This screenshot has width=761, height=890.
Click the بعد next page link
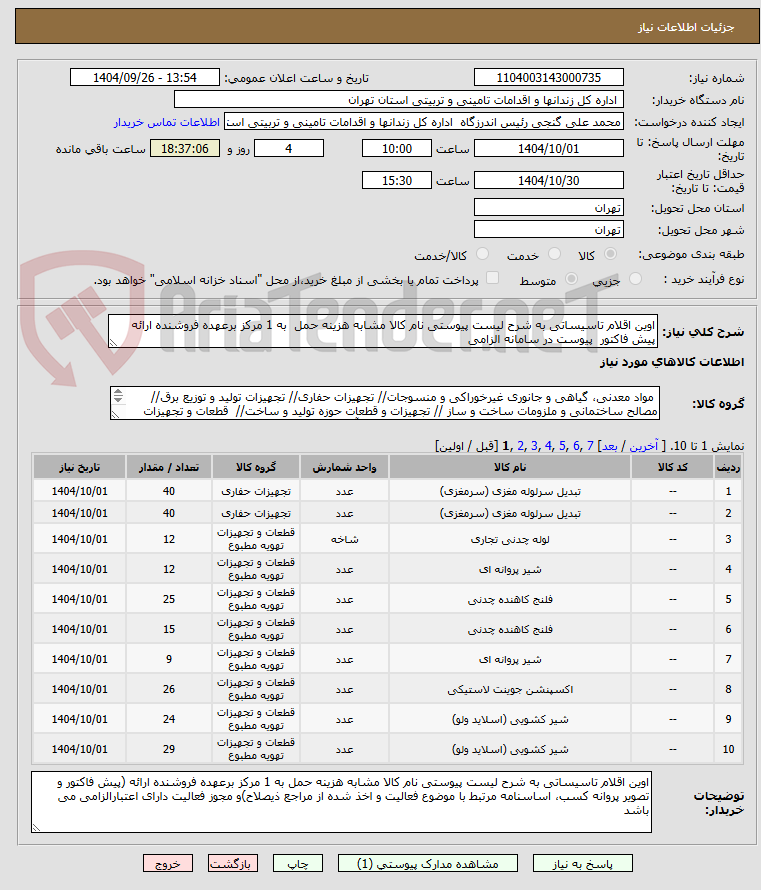[609, 446]
